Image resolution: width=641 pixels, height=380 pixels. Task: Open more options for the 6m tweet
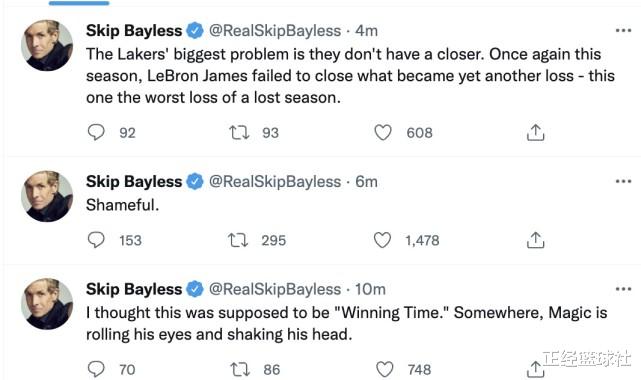[x=623, y=181]
